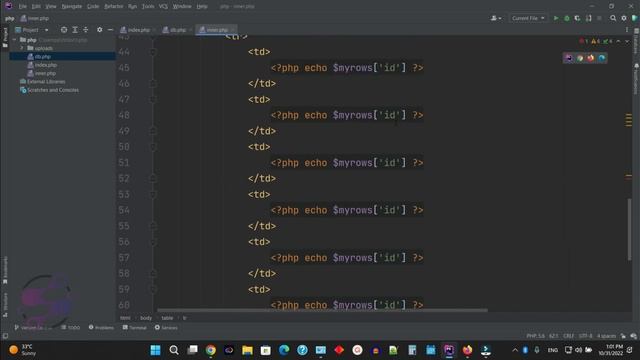Open page in Firefox browser preview icon
Image resolution: width=640 pixels, height=360 pixels.
click(591, 58)
